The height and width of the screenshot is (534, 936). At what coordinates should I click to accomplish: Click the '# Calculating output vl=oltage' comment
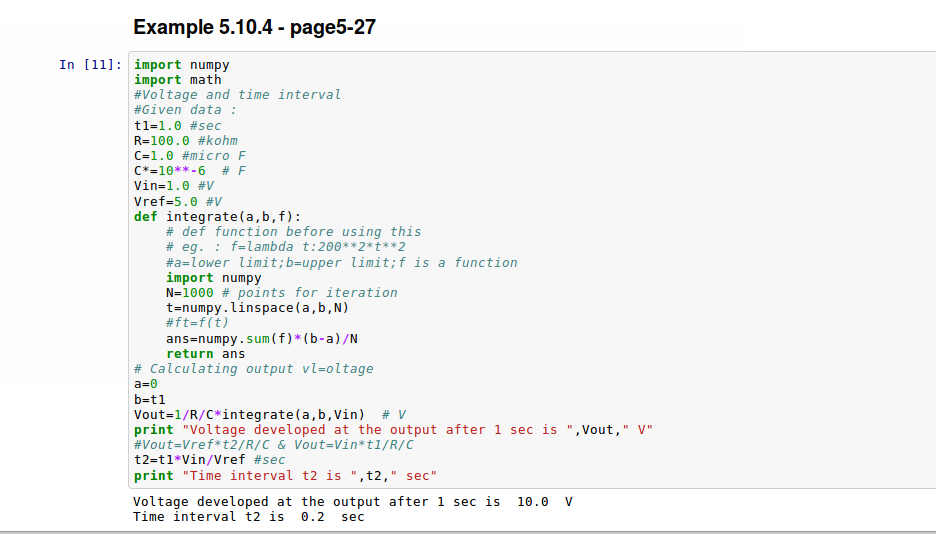coord(253,369)
